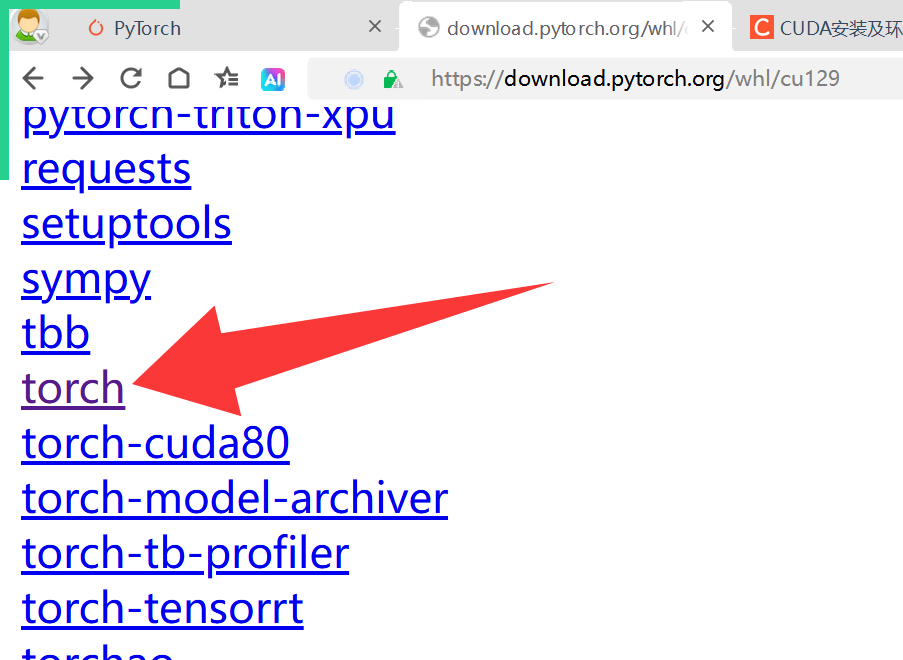This screenshot has width=903, height=660.
Task: Click the user profile avatar icon
Action: (x=30, y=26)
